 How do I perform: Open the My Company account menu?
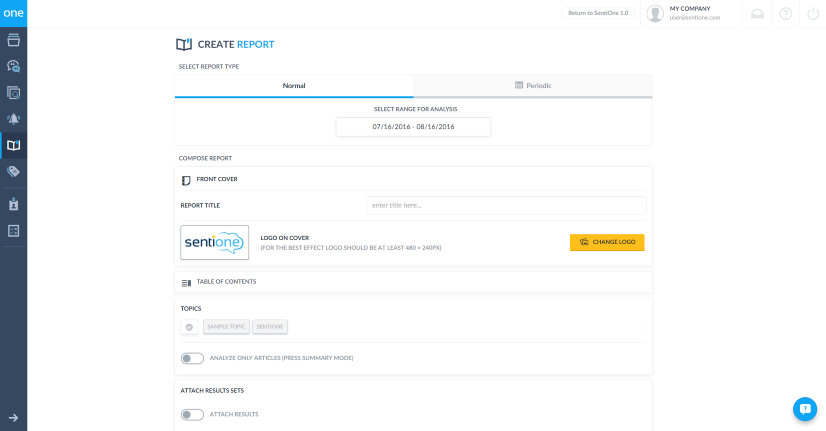point(690,13)
